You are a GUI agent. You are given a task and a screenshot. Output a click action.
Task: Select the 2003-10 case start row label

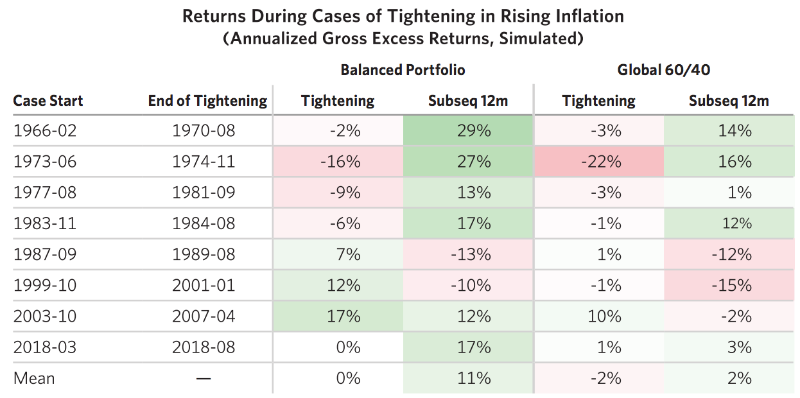pyautogui.click(x=45, y=316)
